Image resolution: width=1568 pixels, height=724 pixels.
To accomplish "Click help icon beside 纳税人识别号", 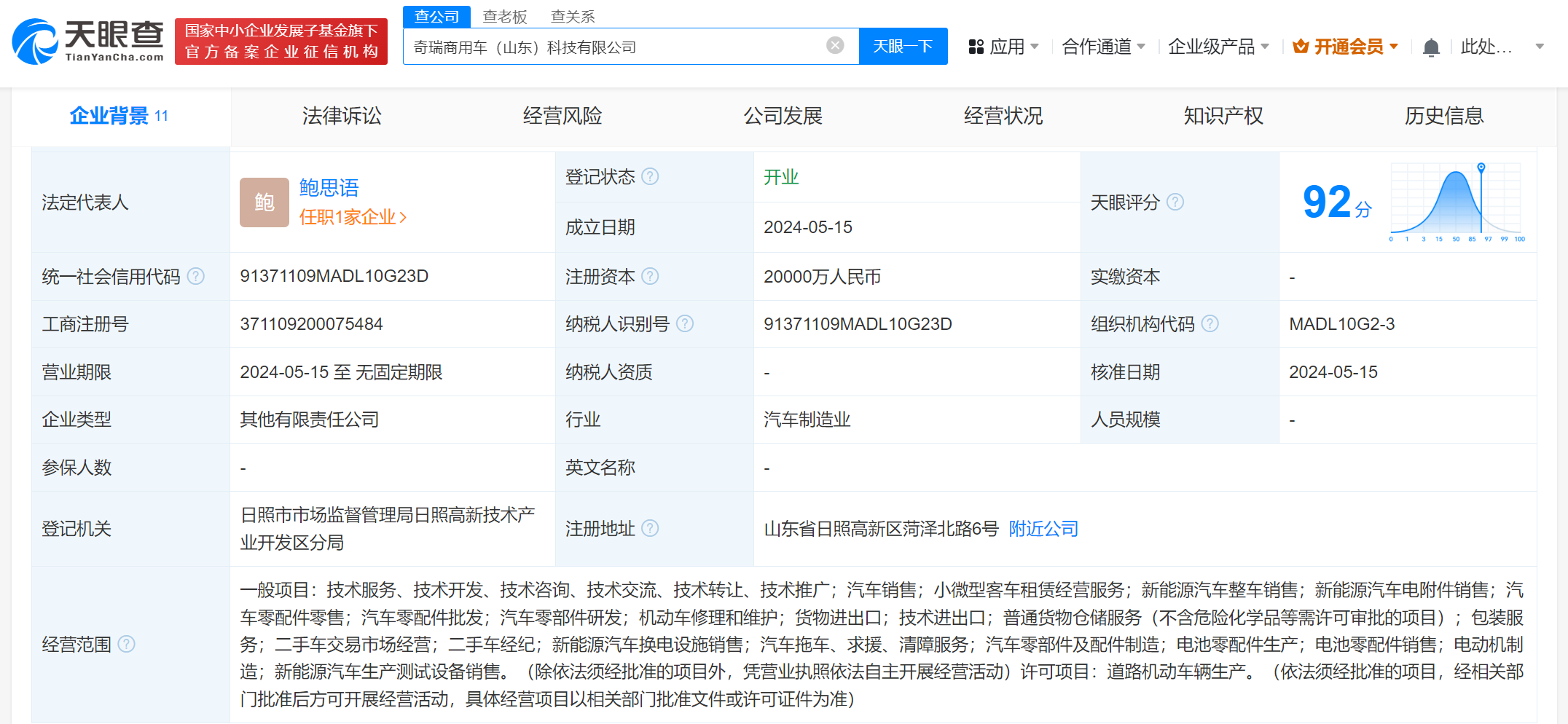I will (x=684, y=324).
